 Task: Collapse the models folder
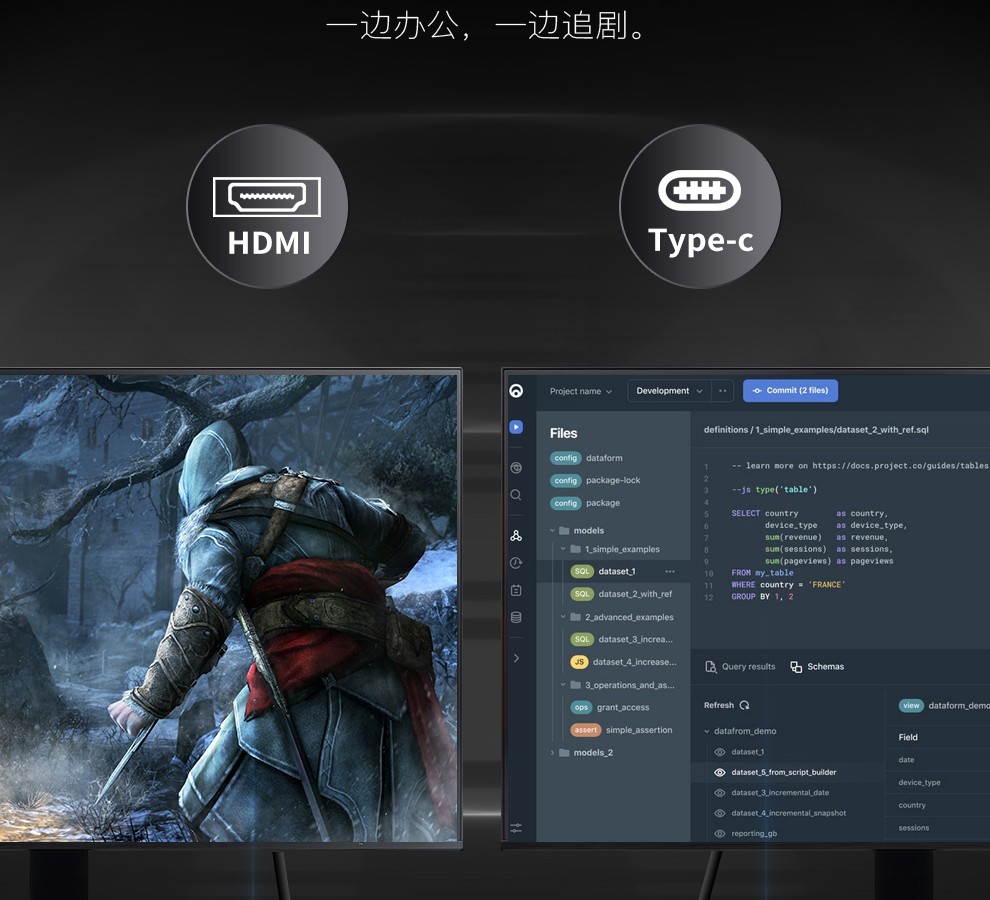click(x=552, y=531)
